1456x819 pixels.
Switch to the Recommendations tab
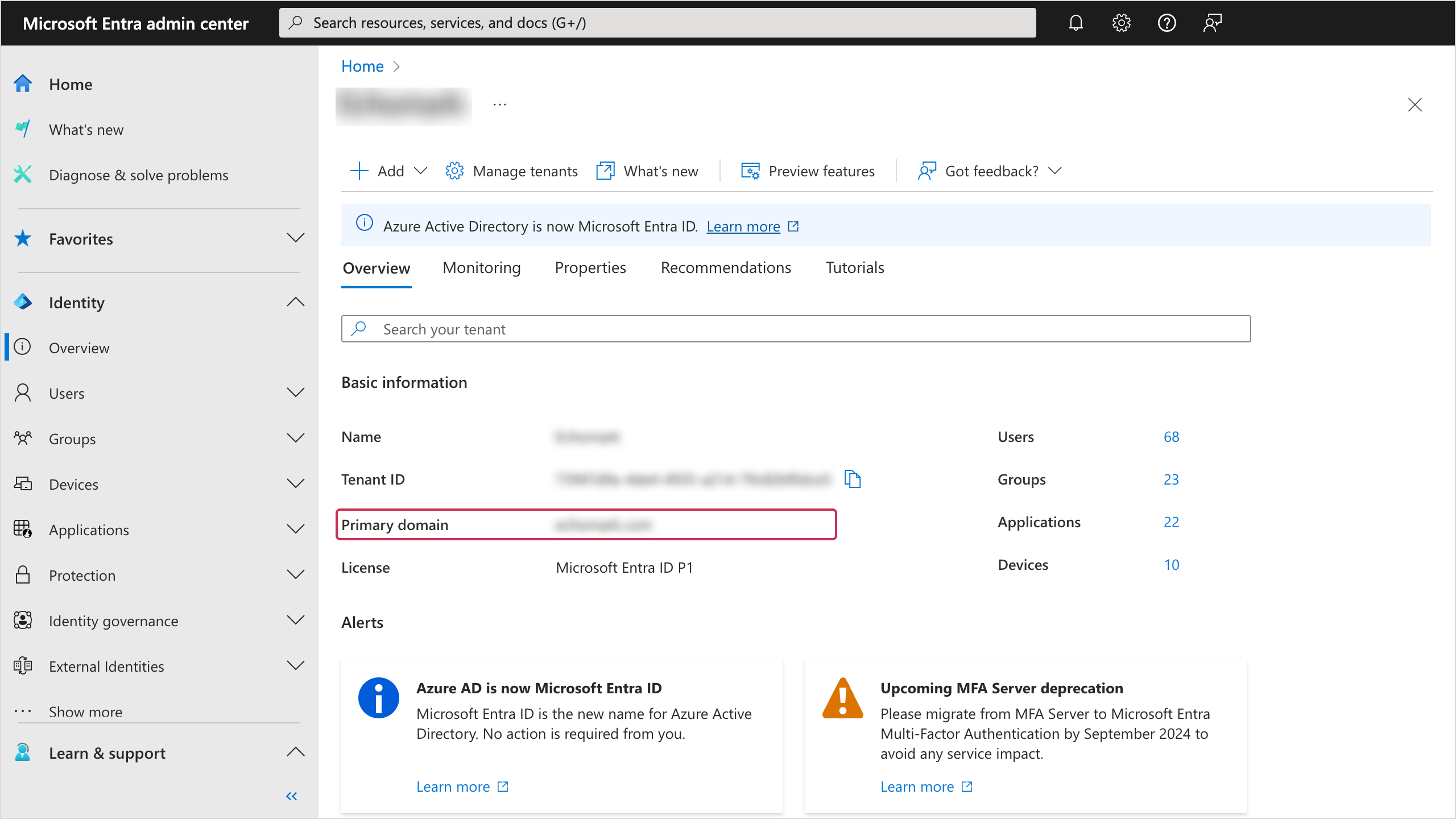726,267
